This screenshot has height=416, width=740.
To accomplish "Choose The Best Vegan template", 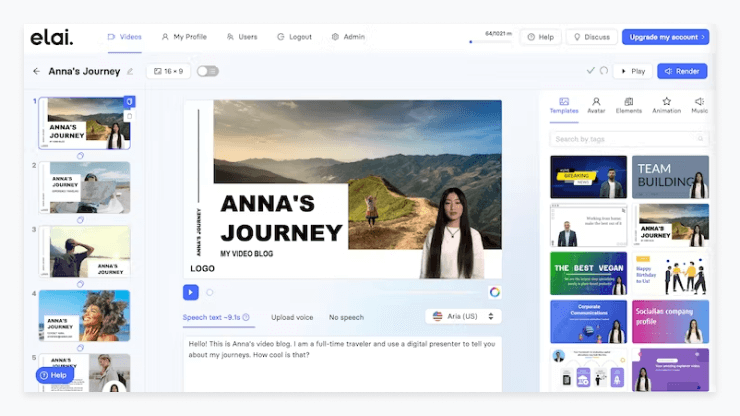I will pyautogui.click(x=589, y=273).
